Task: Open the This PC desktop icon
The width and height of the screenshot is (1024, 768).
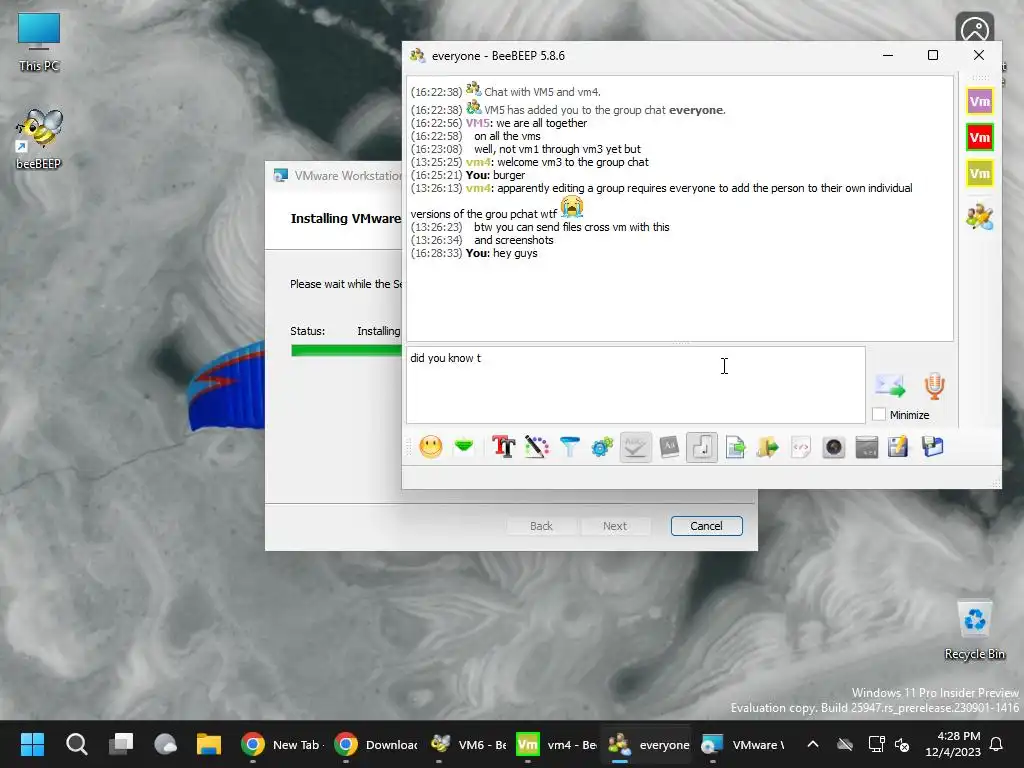Action: tap(39, 42)
